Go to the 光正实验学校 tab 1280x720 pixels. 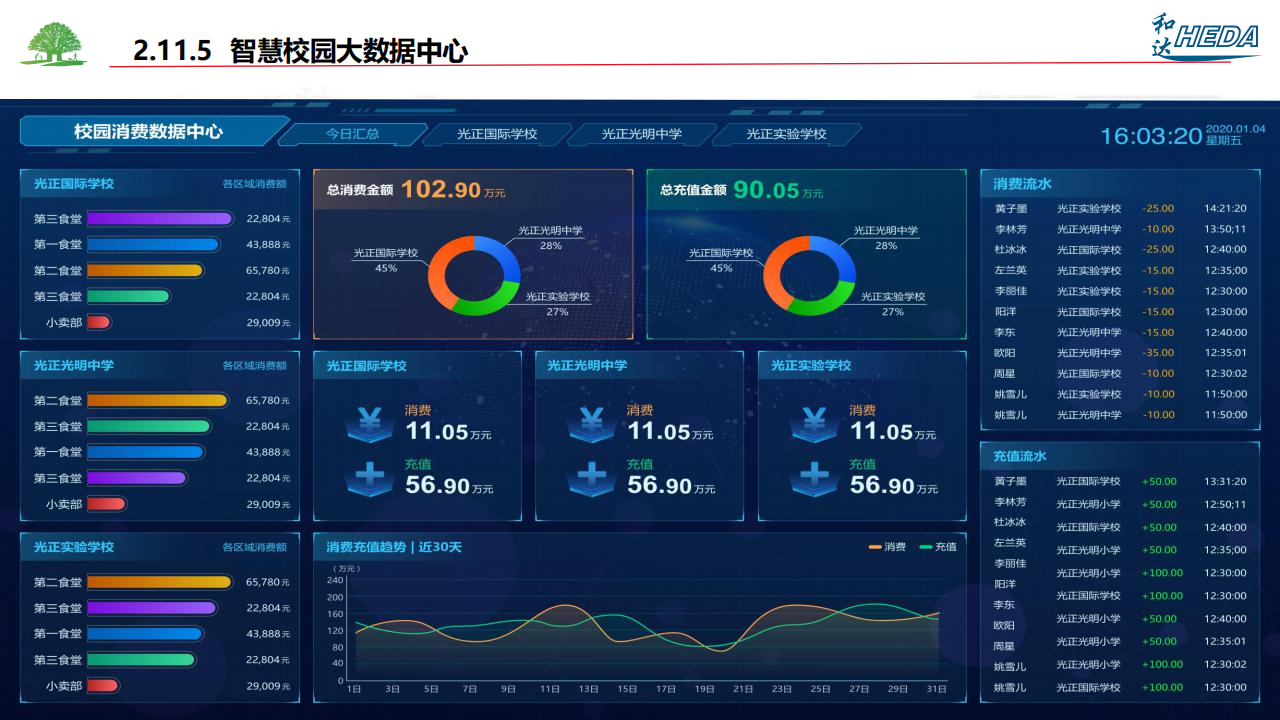click(x=787, y=134)
